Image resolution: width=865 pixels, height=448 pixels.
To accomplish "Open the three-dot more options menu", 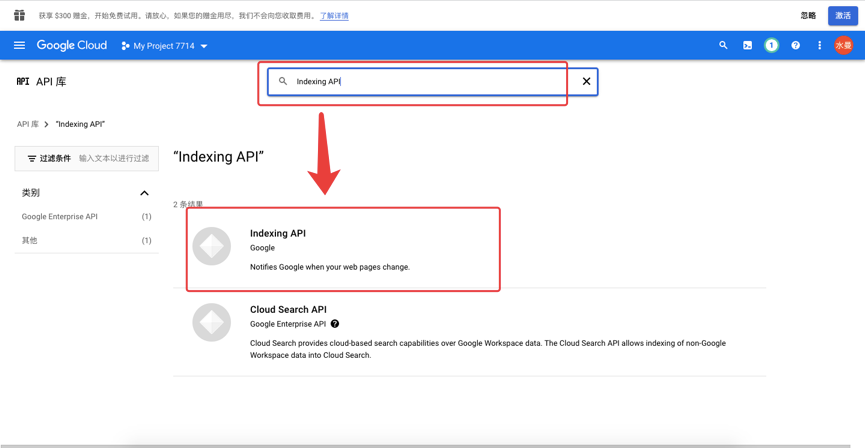I will (819, 45).
